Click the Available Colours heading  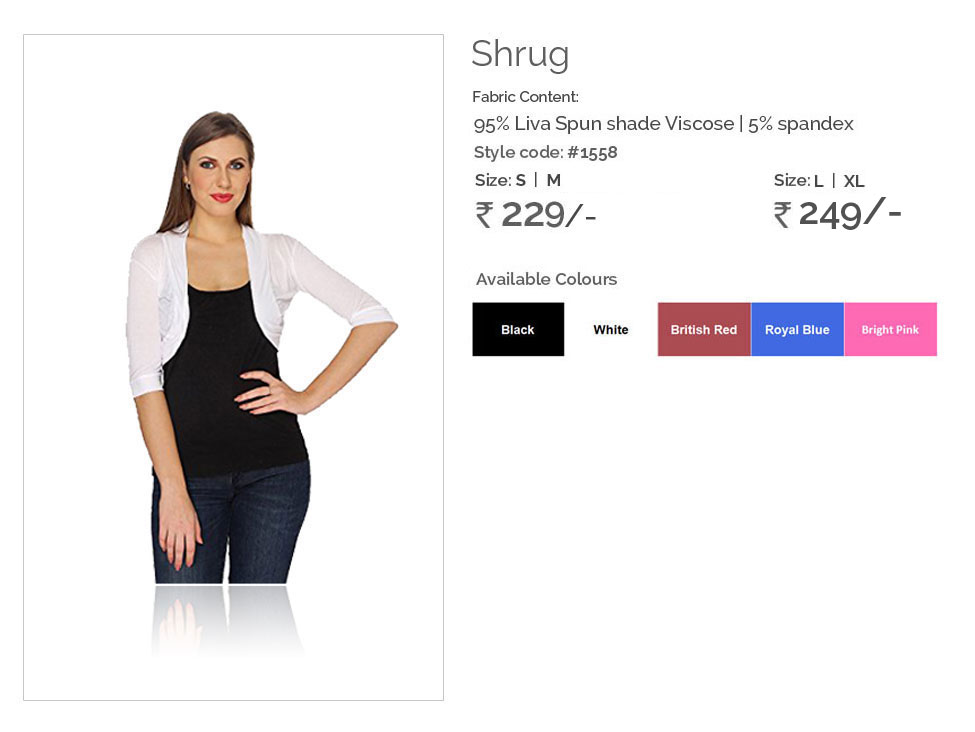point(547,279)
